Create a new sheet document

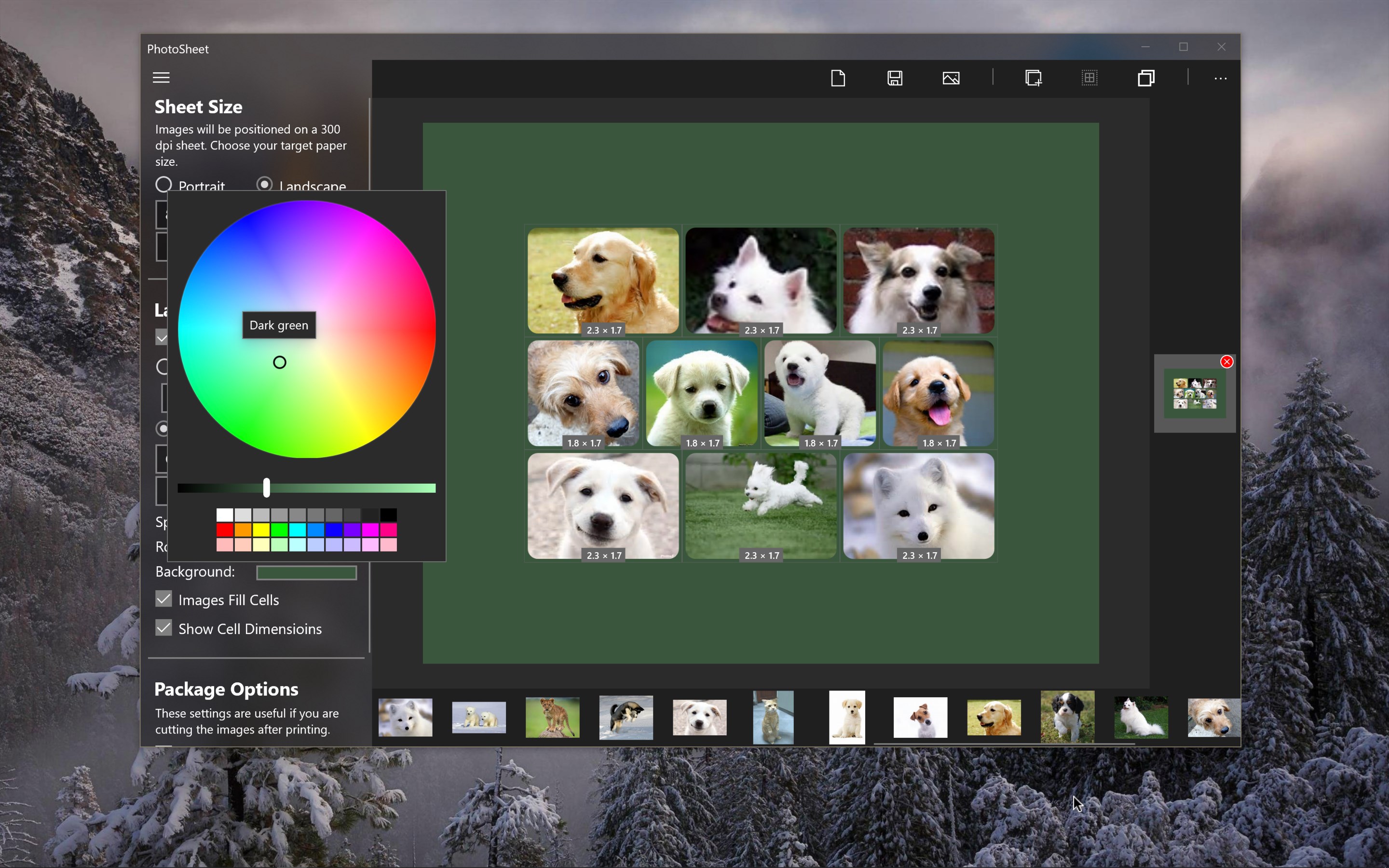coord(838,78)
